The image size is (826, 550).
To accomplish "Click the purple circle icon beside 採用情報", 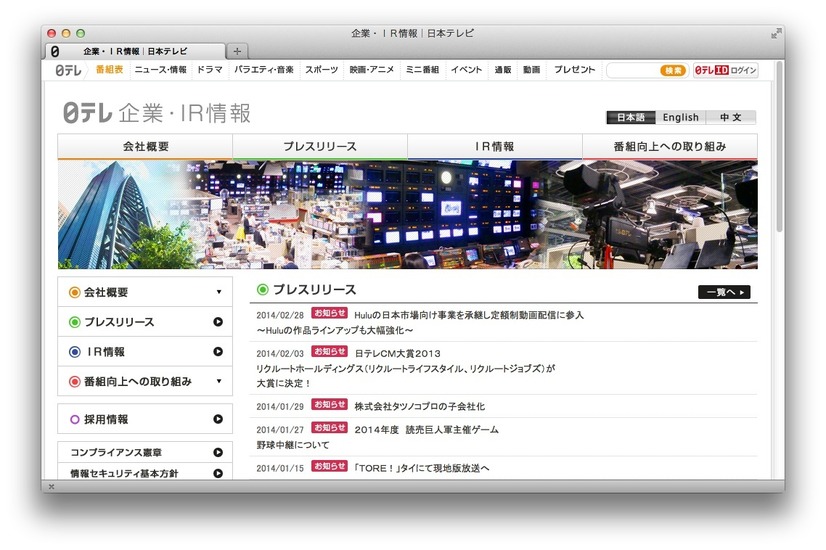I will click(x=75, y=419).
